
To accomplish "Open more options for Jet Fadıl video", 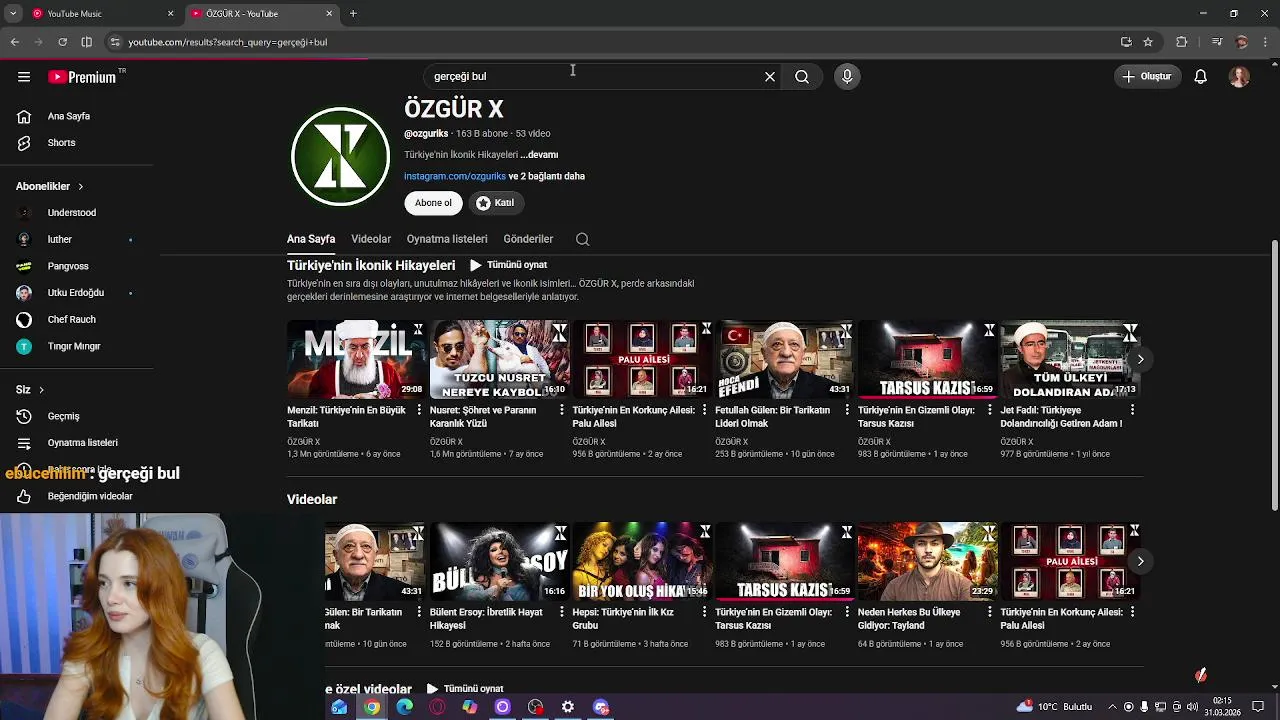I will point(1132,410).
